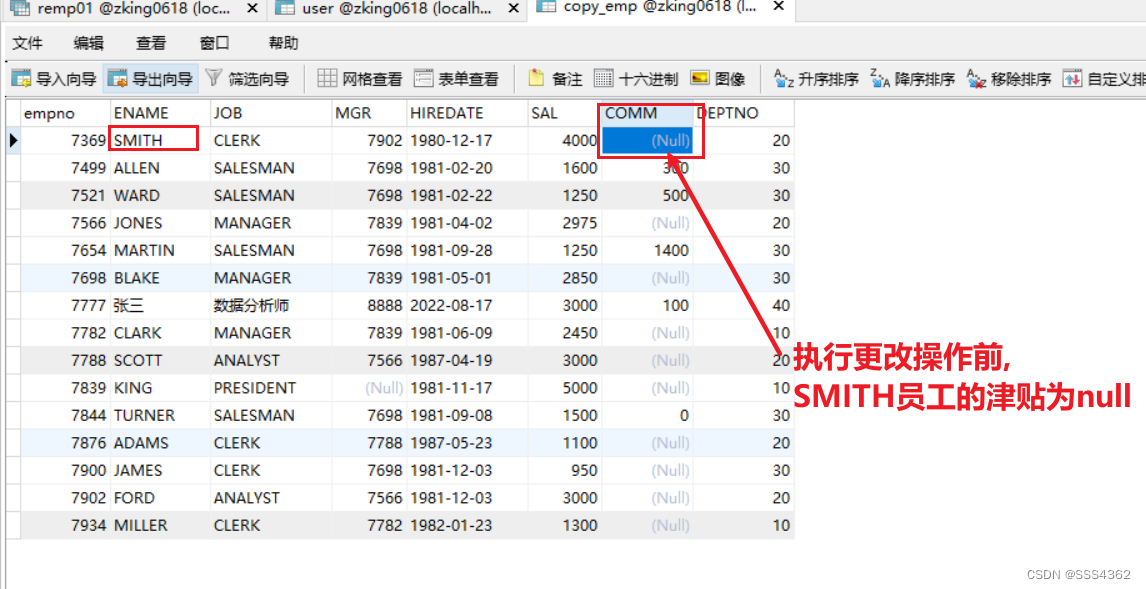Select the KING name cell
This screenshot has width=1146, height=589.
[x=160, y=387]
